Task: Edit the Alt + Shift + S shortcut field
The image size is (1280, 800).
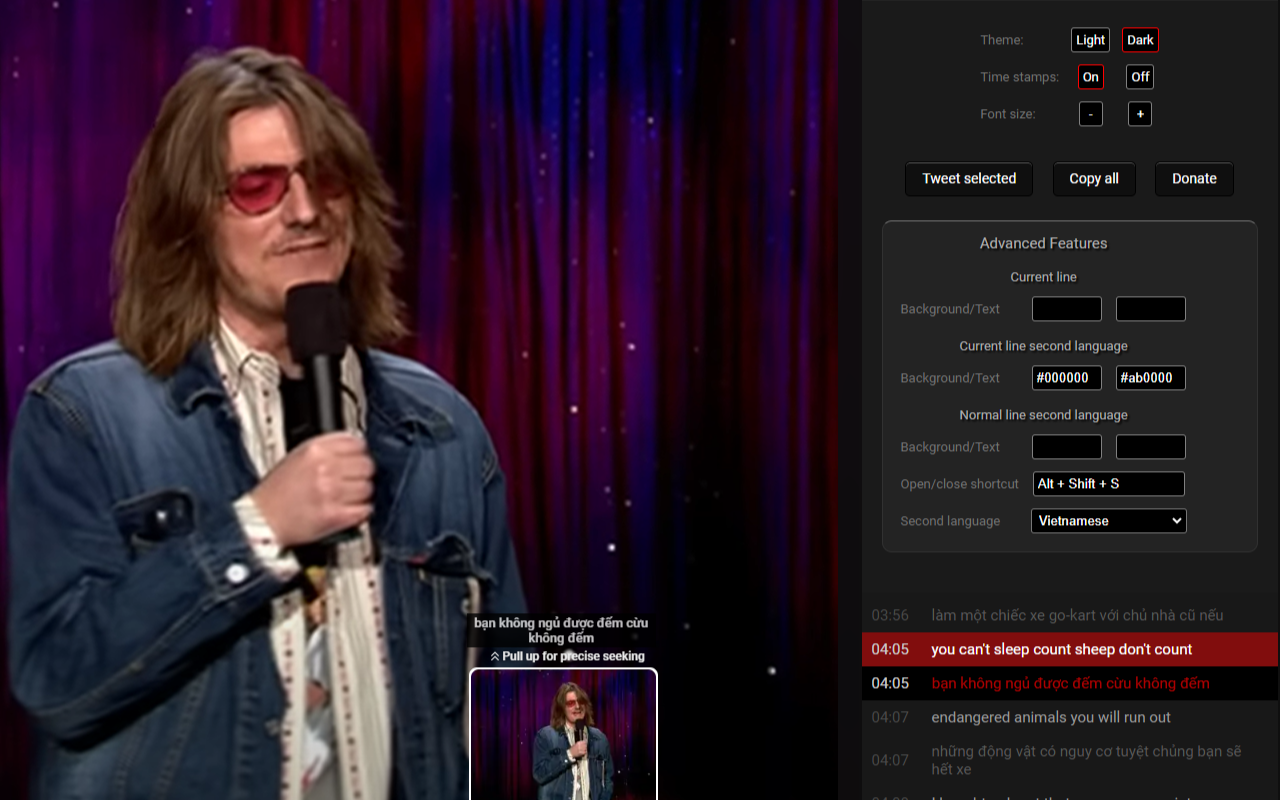Action: click(1108, 484)
